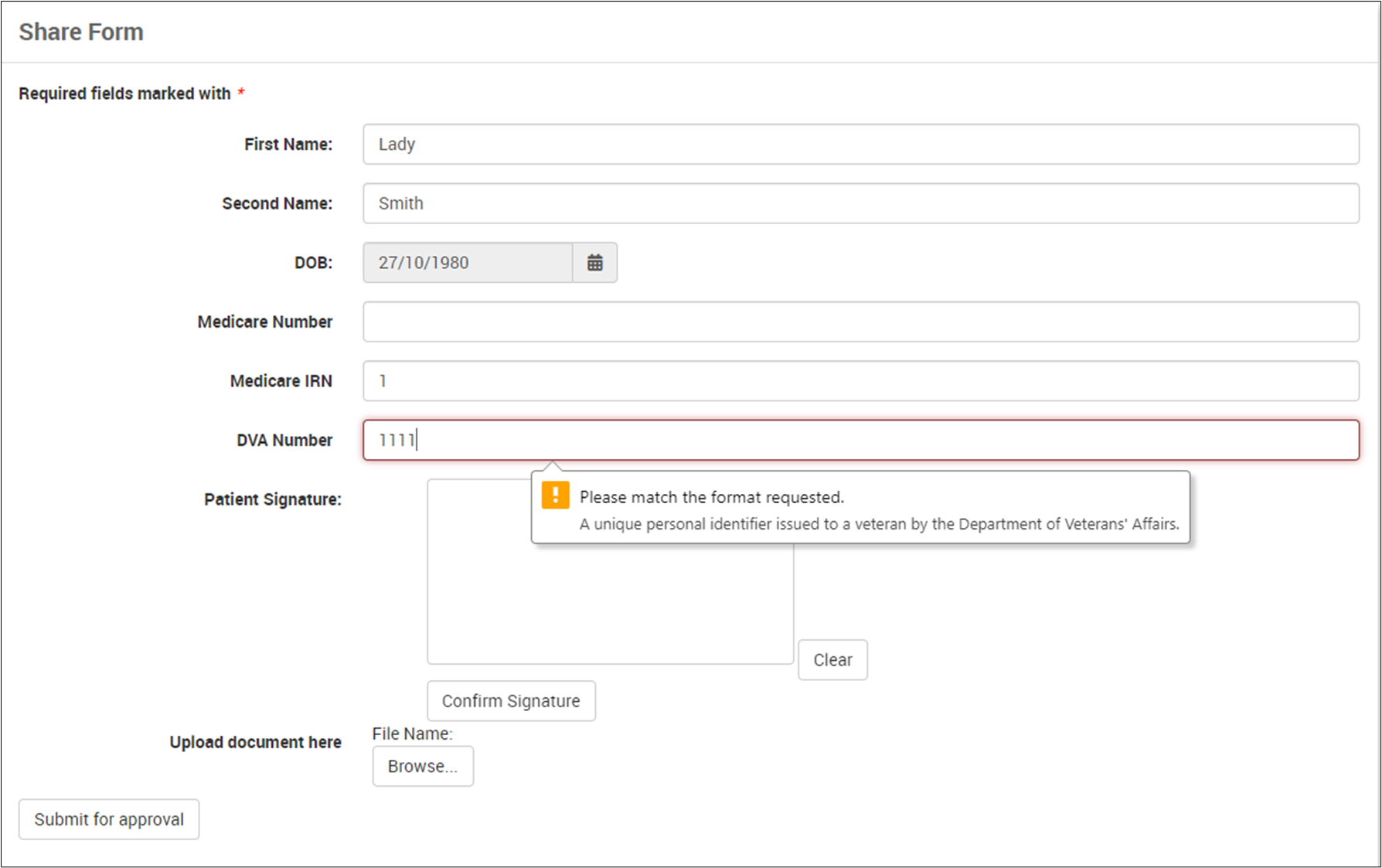
Task: Submit the form for approval
Action: tap(109, 819)
